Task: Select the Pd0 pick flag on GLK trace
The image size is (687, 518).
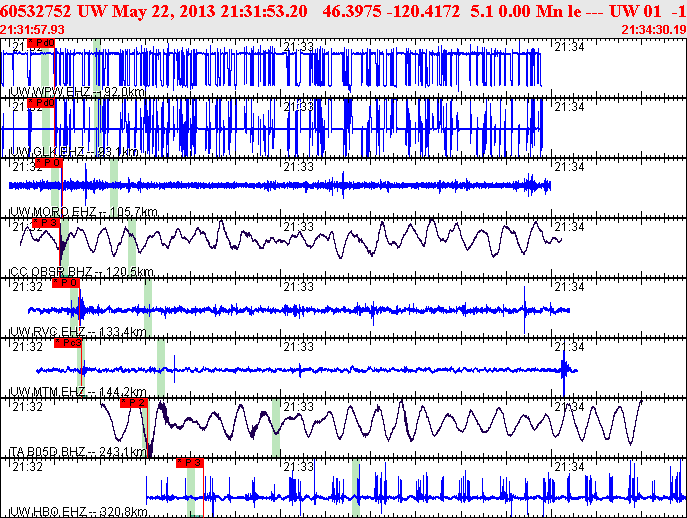Action: [41, 103]
